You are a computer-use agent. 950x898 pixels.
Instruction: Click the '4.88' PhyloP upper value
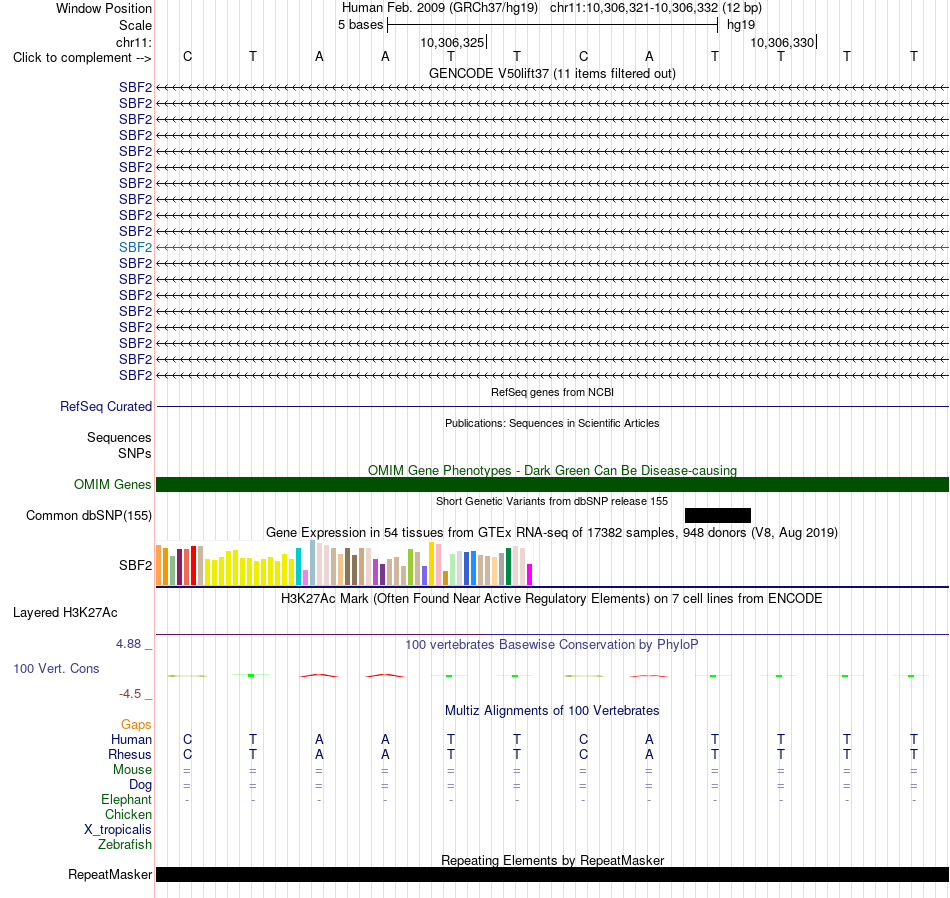128,644
